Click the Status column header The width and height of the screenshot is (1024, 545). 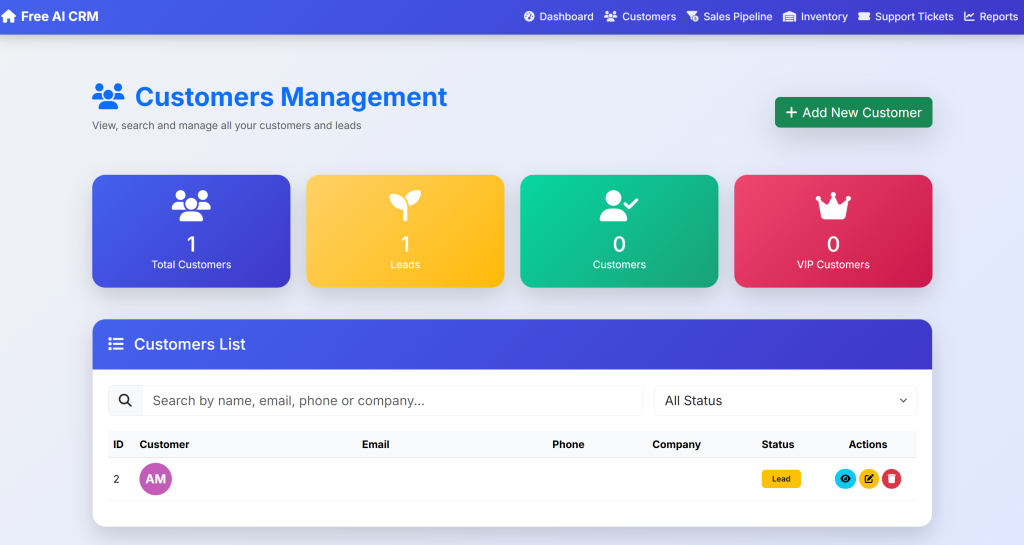tap(778, 444)
